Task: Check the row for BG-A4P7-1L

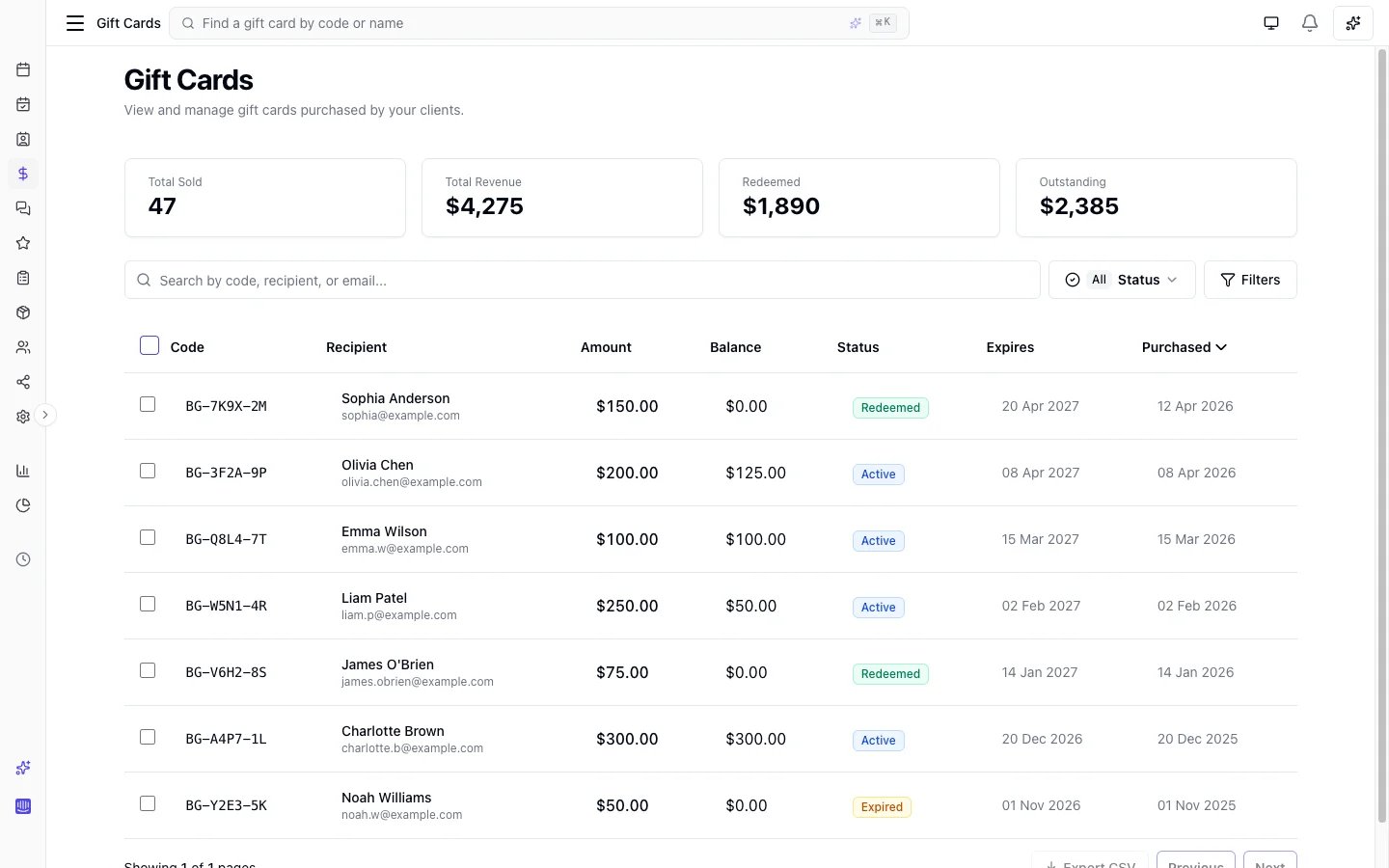Action: tap(148, 737)
